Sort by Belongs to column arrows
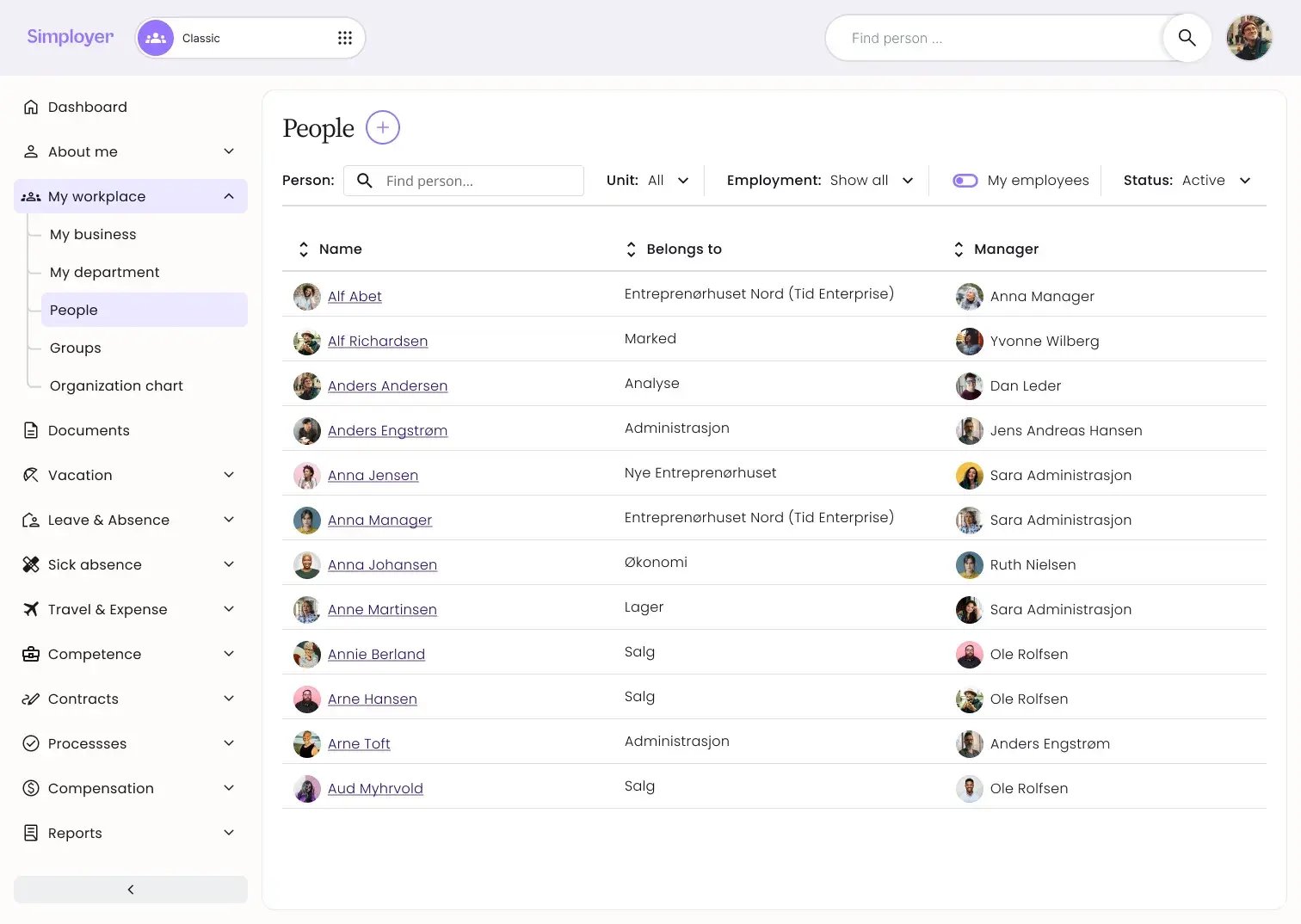This screenshot has width=1301, height=924. [631, 249]
